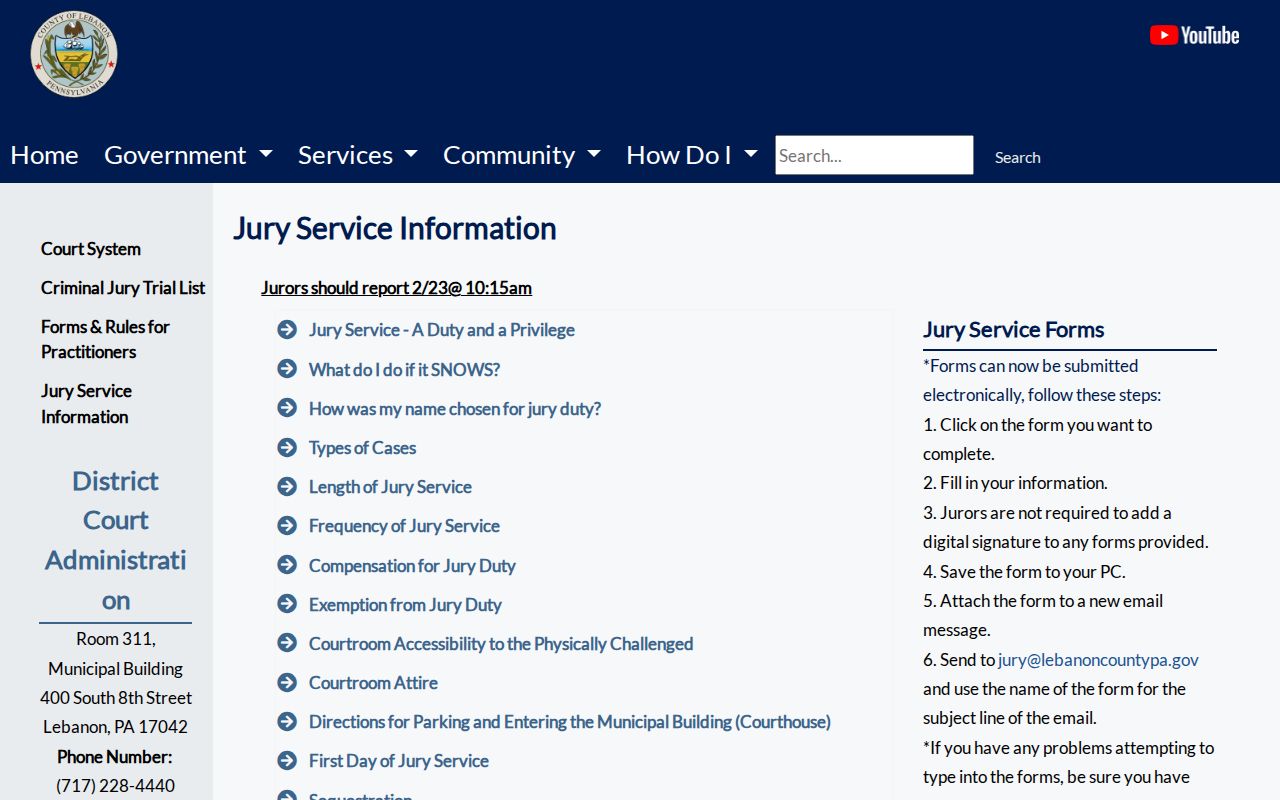1280x800 pixels.
Task: Click arrow icon beside First Day of Jury Service
Action: pos(287,761)
